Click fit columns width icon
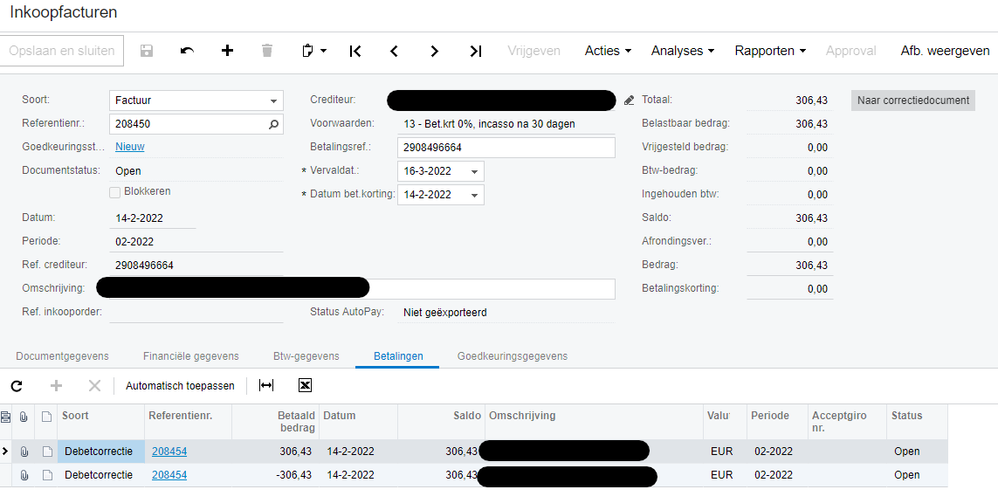This screenshot has height=504, width=998. tap(266, 385)
